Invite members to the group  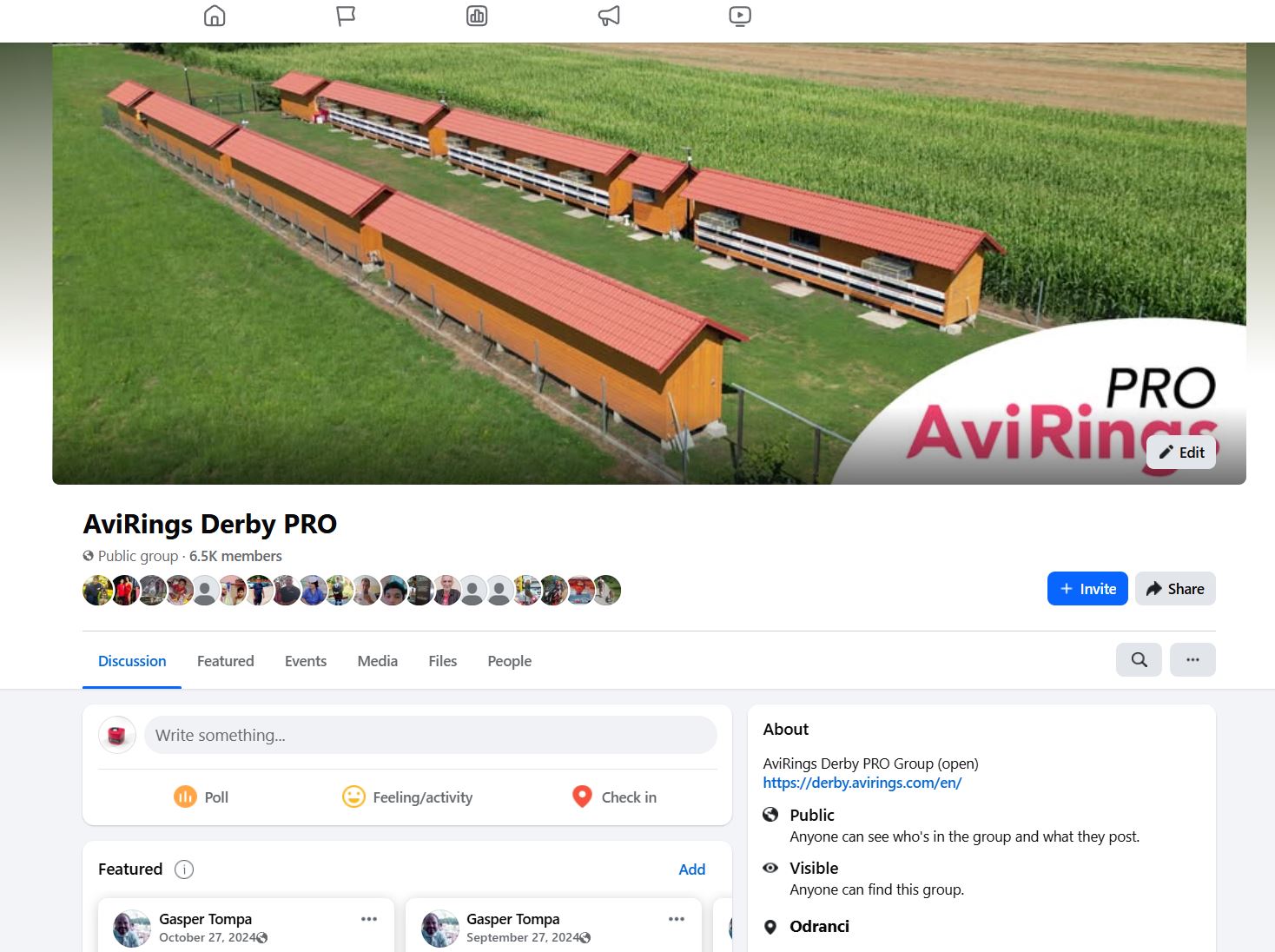pos(1087,589)
